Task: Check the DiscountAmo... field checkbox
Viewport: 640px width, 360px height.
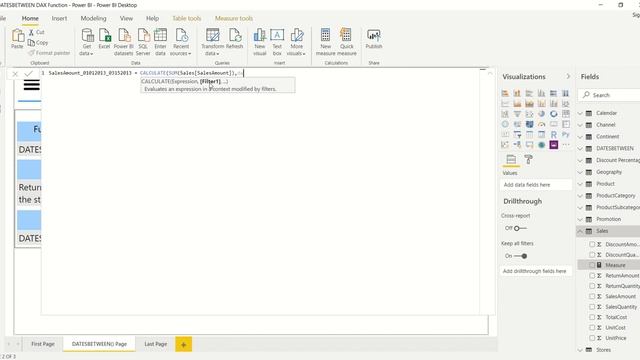Action: click(592, 244)
